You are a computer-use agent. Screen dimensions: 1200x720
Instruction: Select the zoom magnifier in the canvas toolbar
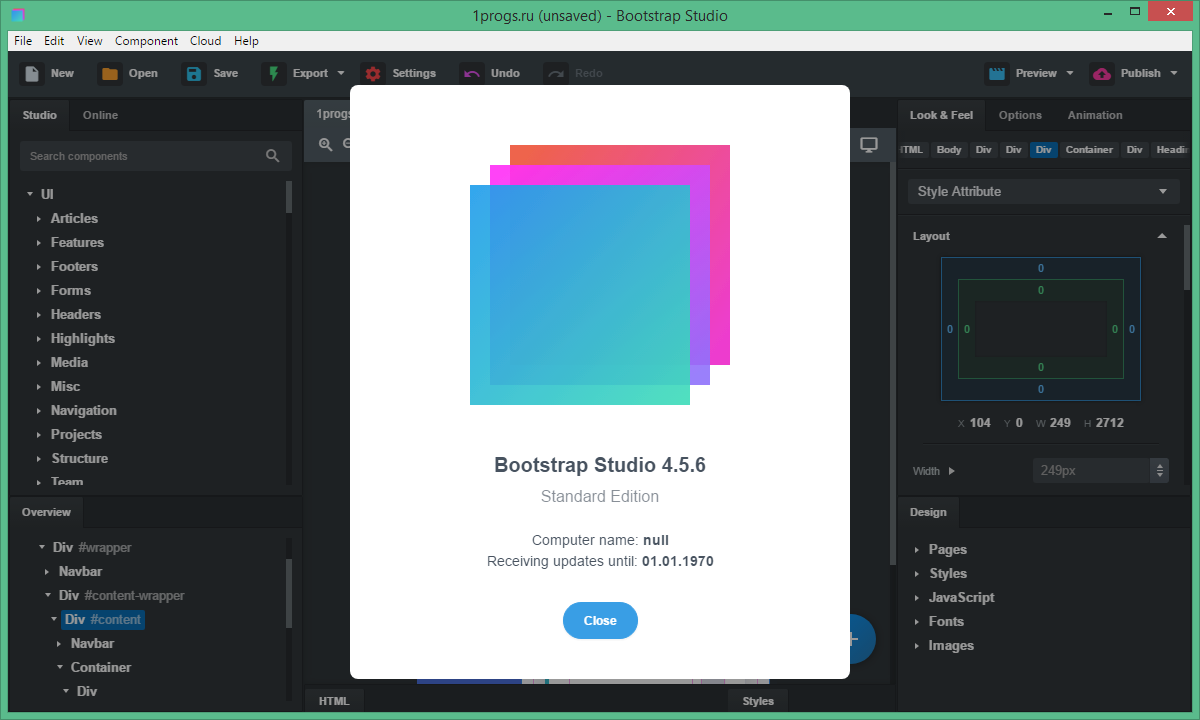tap(325, 143)
